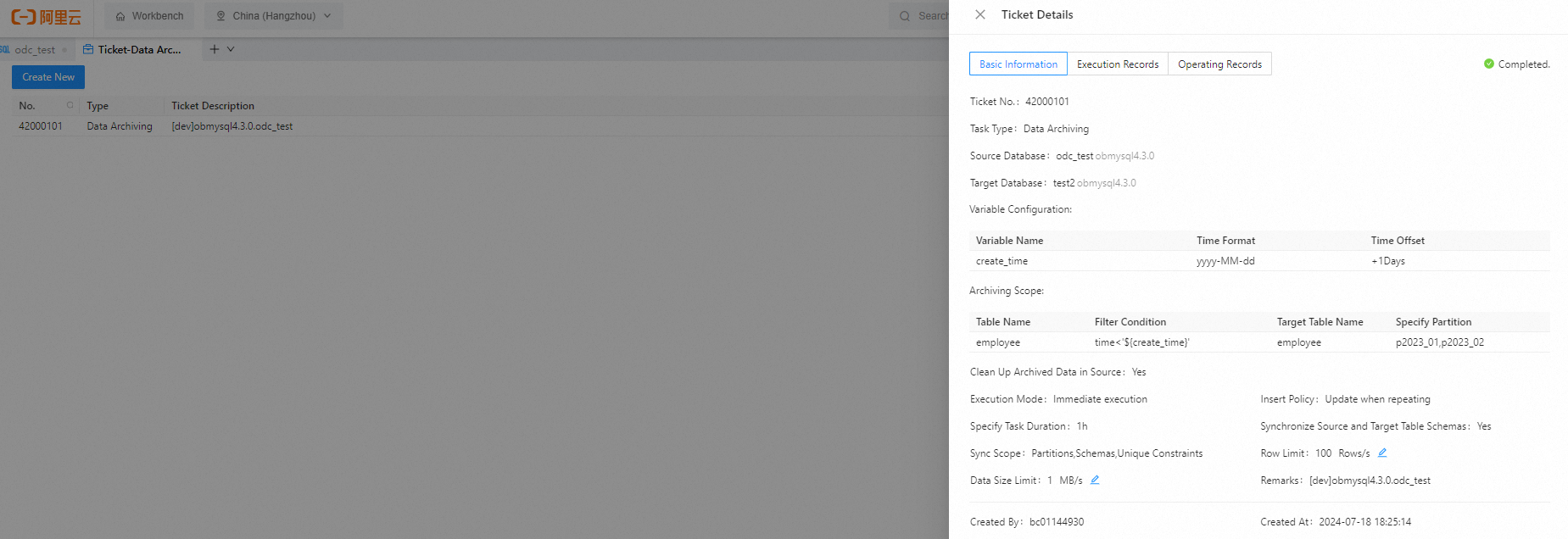The height and width of the screenshot is (539, 1568).
Task: Select the Ticket-Data Arc... tab
Action: coord(139,50)
